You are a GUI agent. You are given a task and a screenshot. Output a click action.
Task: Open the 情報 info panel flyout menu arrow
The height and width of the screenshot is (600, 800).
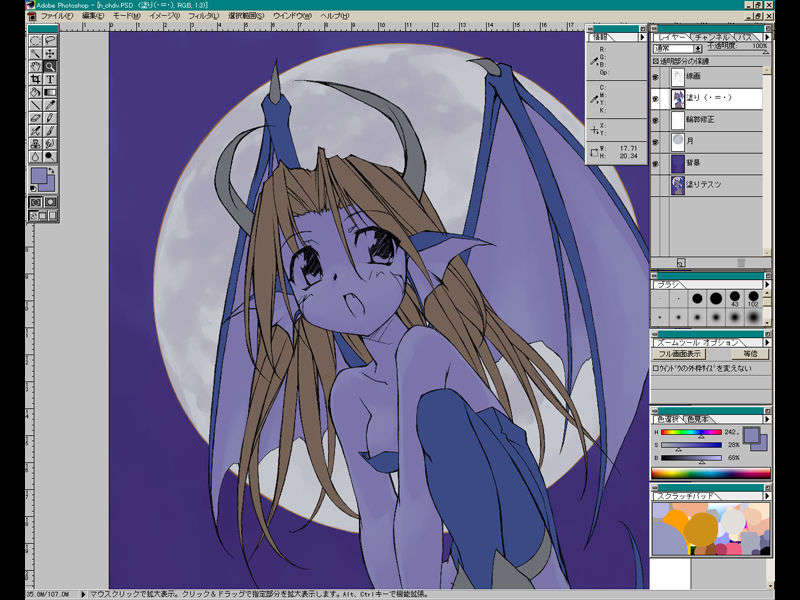pyautogui.click(x=642, y=37)
